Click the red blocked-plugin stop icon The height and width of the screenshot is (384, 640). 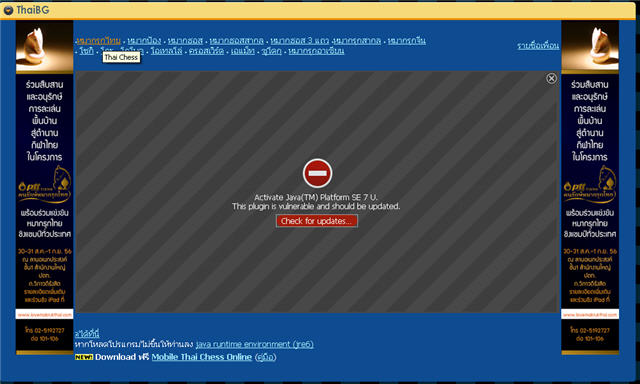[x=318, y=173]
